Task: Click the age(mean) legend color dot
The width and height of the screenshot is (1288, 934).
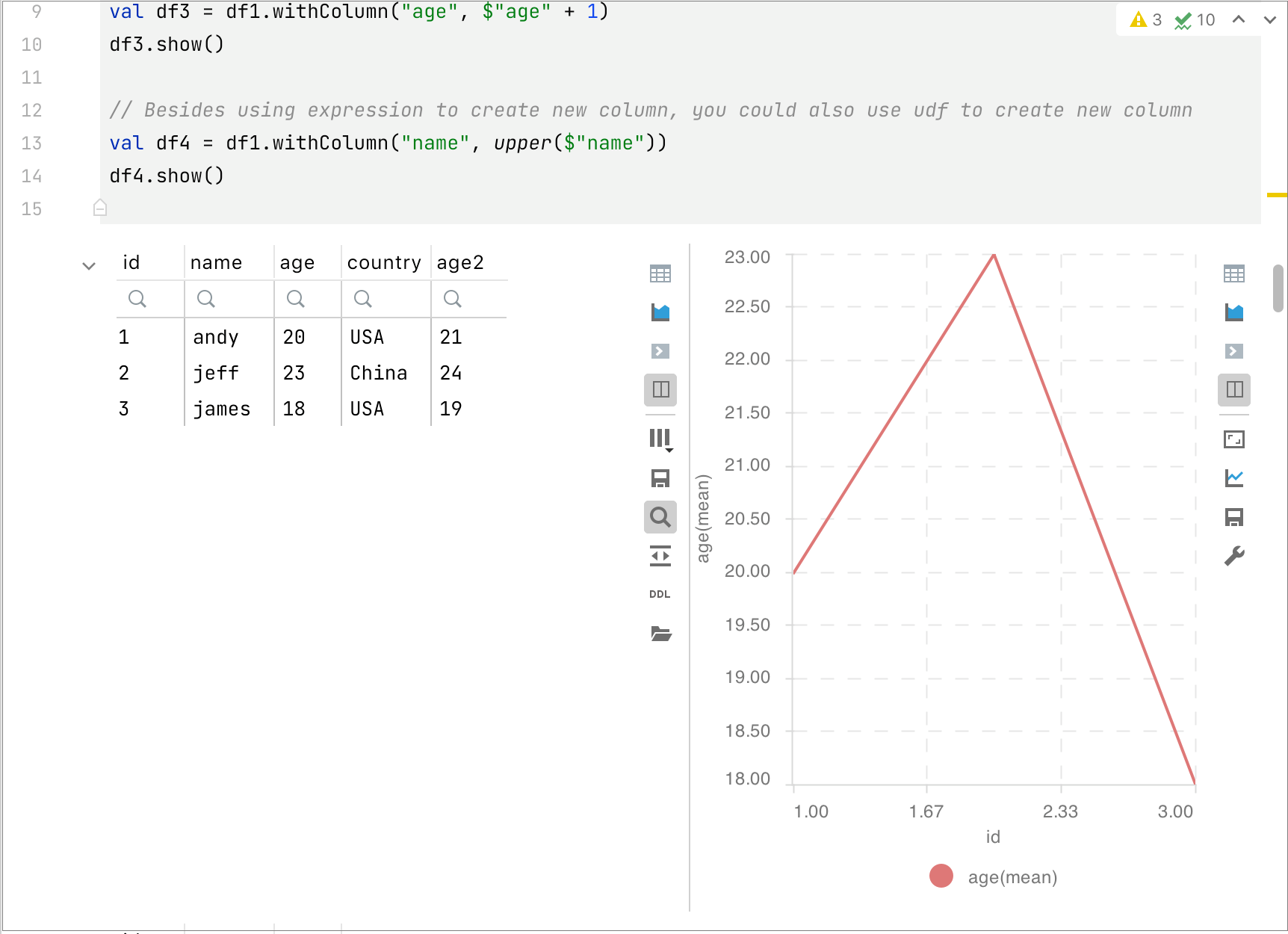Action: [941, 876]
